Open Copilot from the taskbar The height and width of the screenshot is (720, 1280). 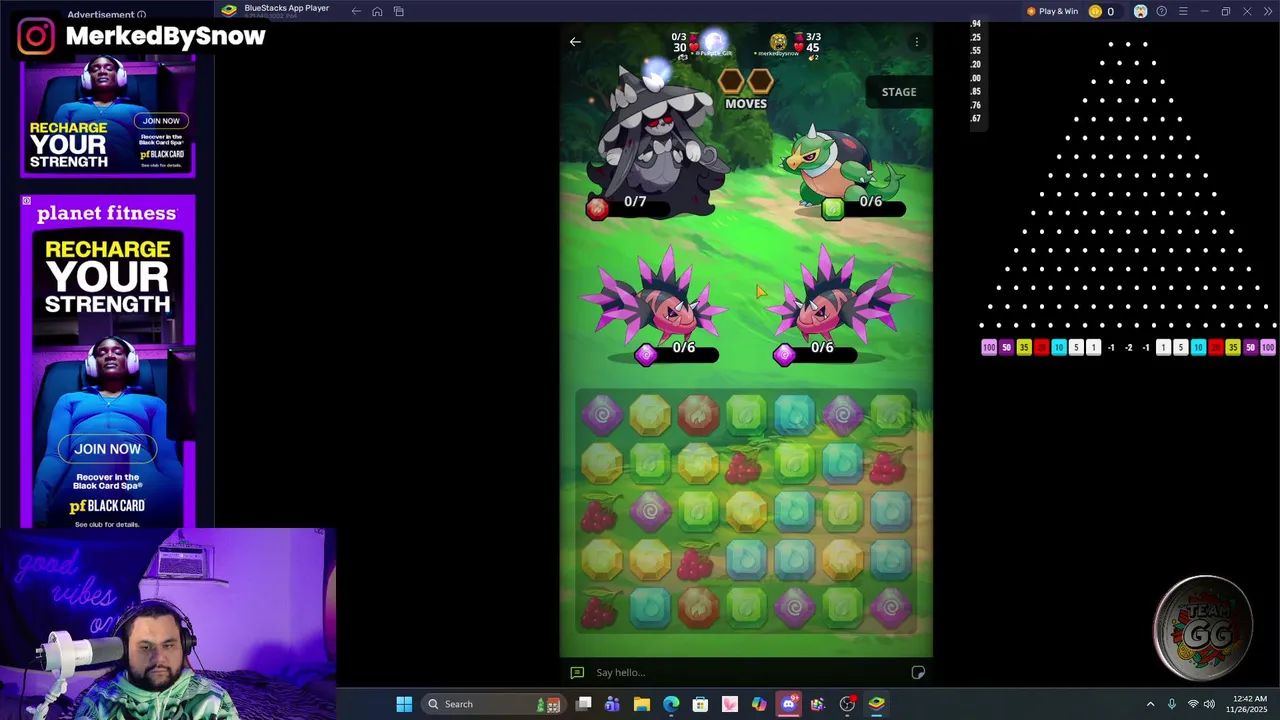[x=759, y=704]
